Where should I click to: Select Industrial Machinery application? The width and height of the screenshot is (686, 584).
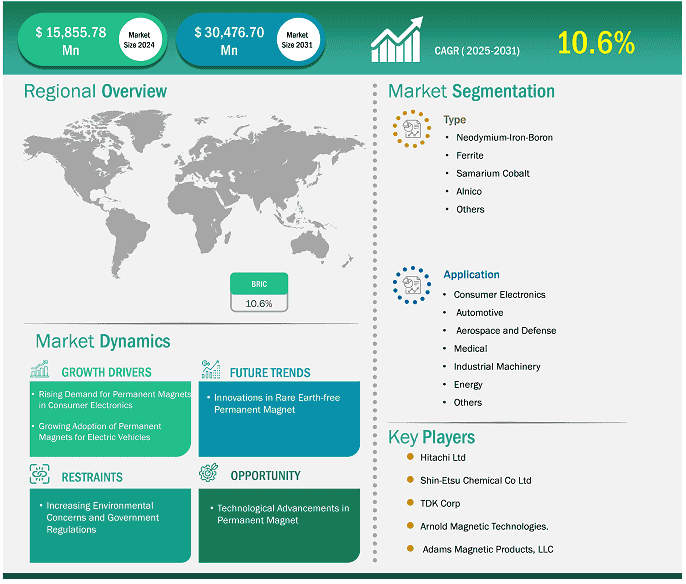pos(497,366)
